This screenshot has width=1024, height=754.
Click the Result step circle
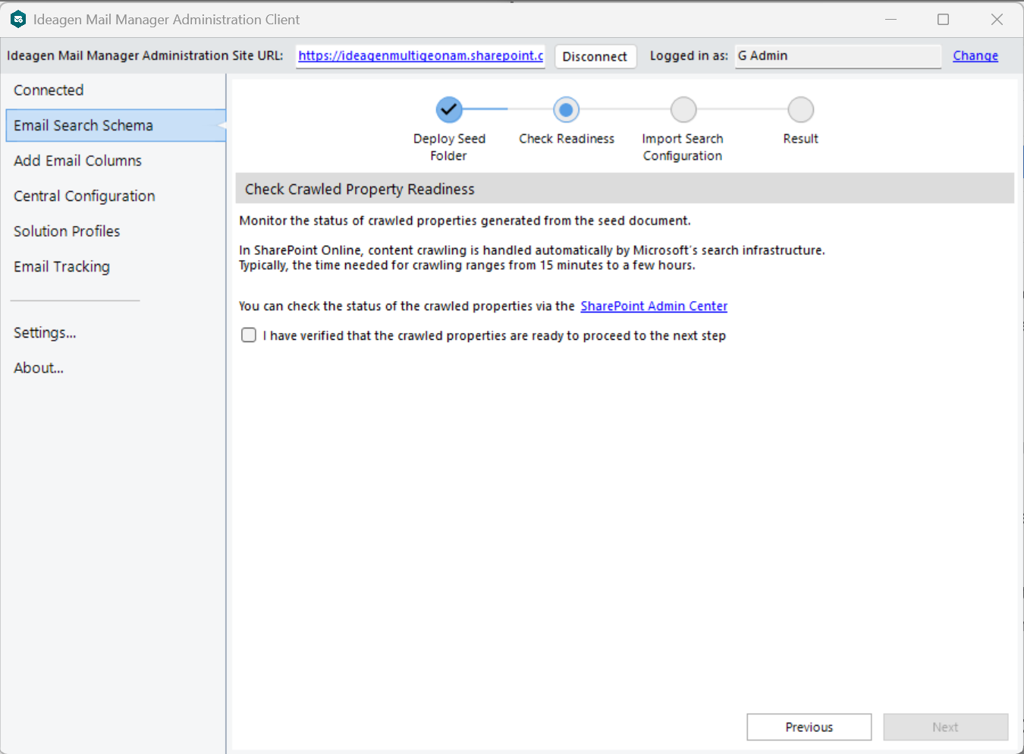(x=801, y=110)
